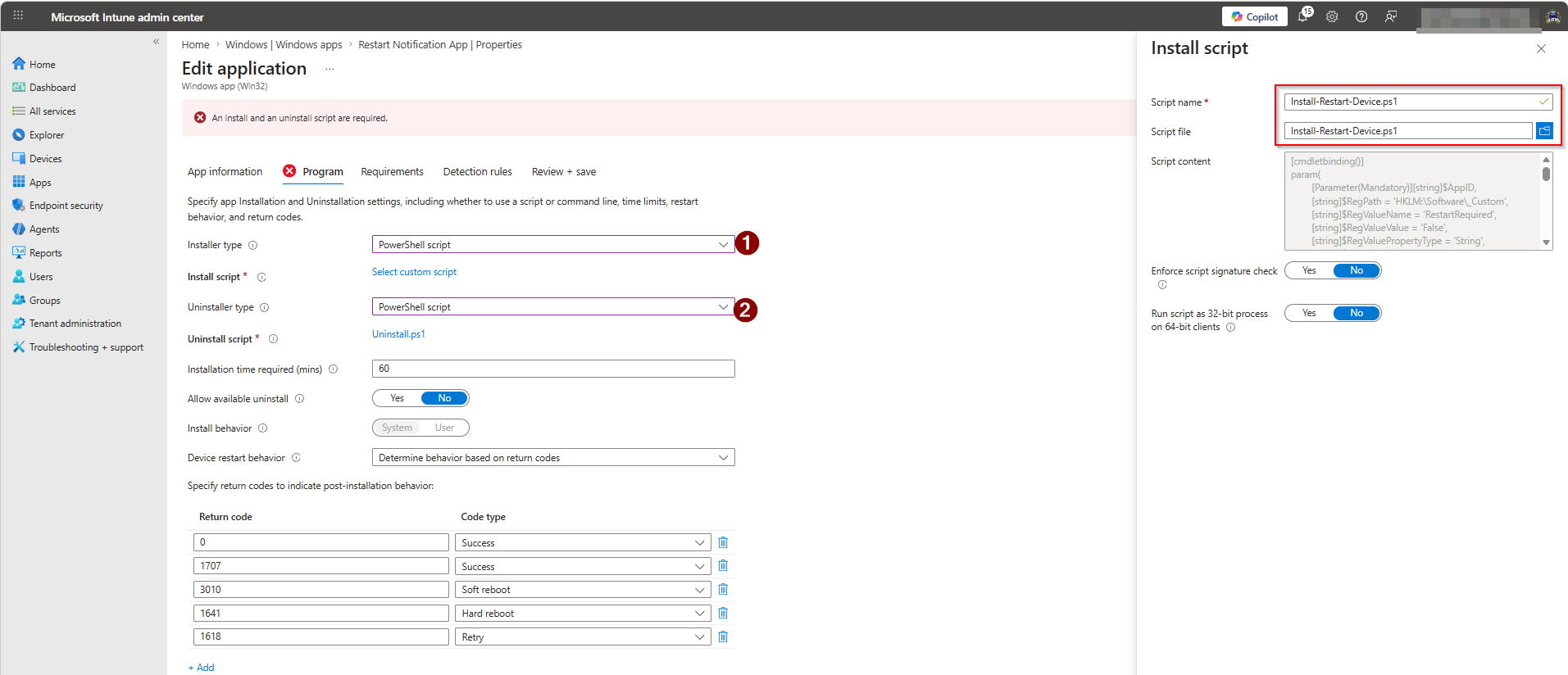Click the notifications bell icon

(x=1303, y=16)
